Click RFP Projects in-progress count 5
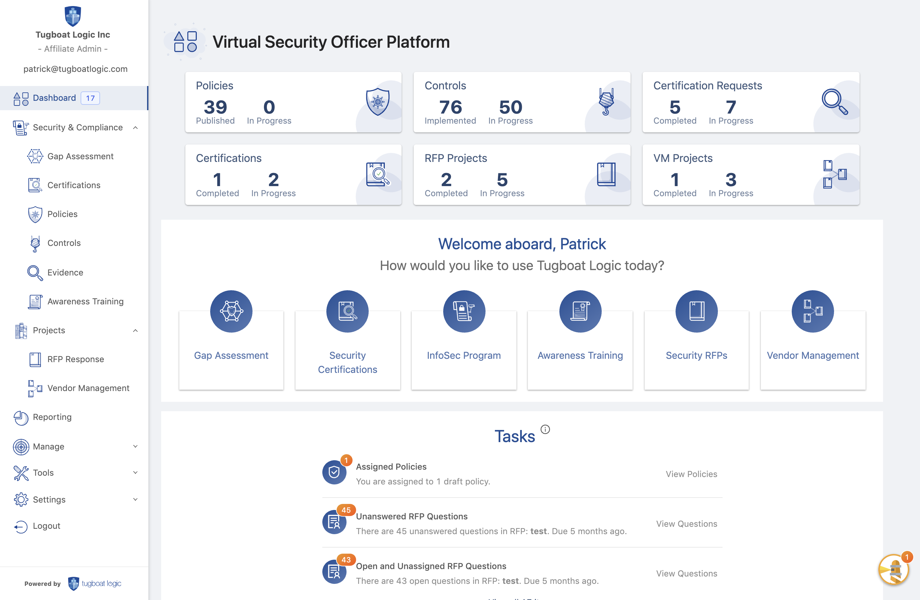This screenshot has width=920, height=600. (x=502, y=179)
